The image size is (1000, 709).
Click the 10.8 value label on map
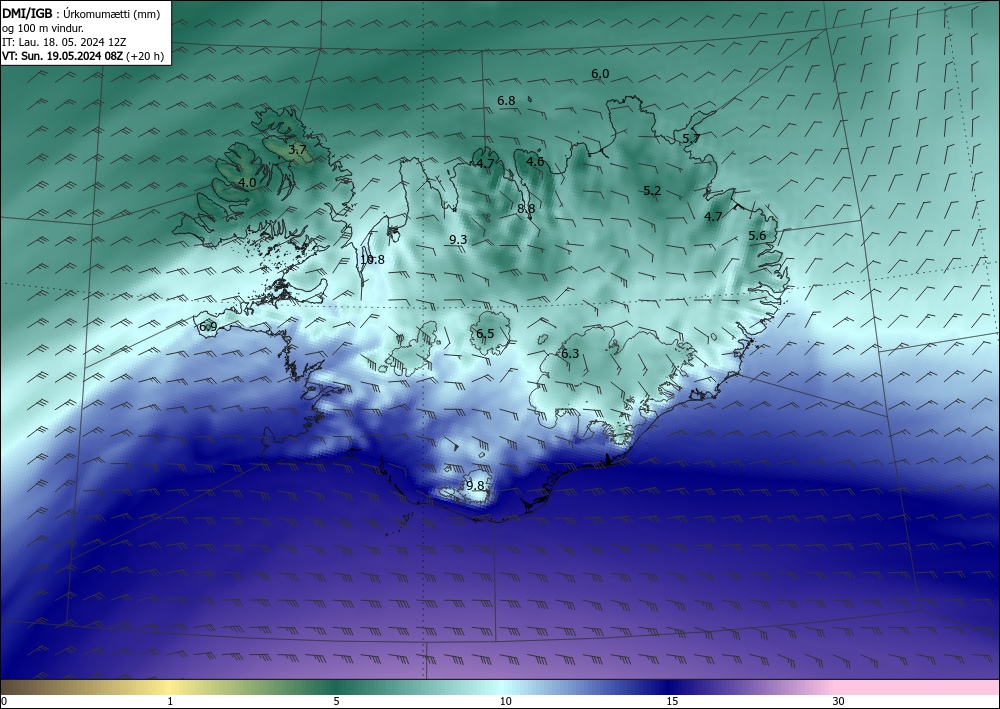(372, 259)
